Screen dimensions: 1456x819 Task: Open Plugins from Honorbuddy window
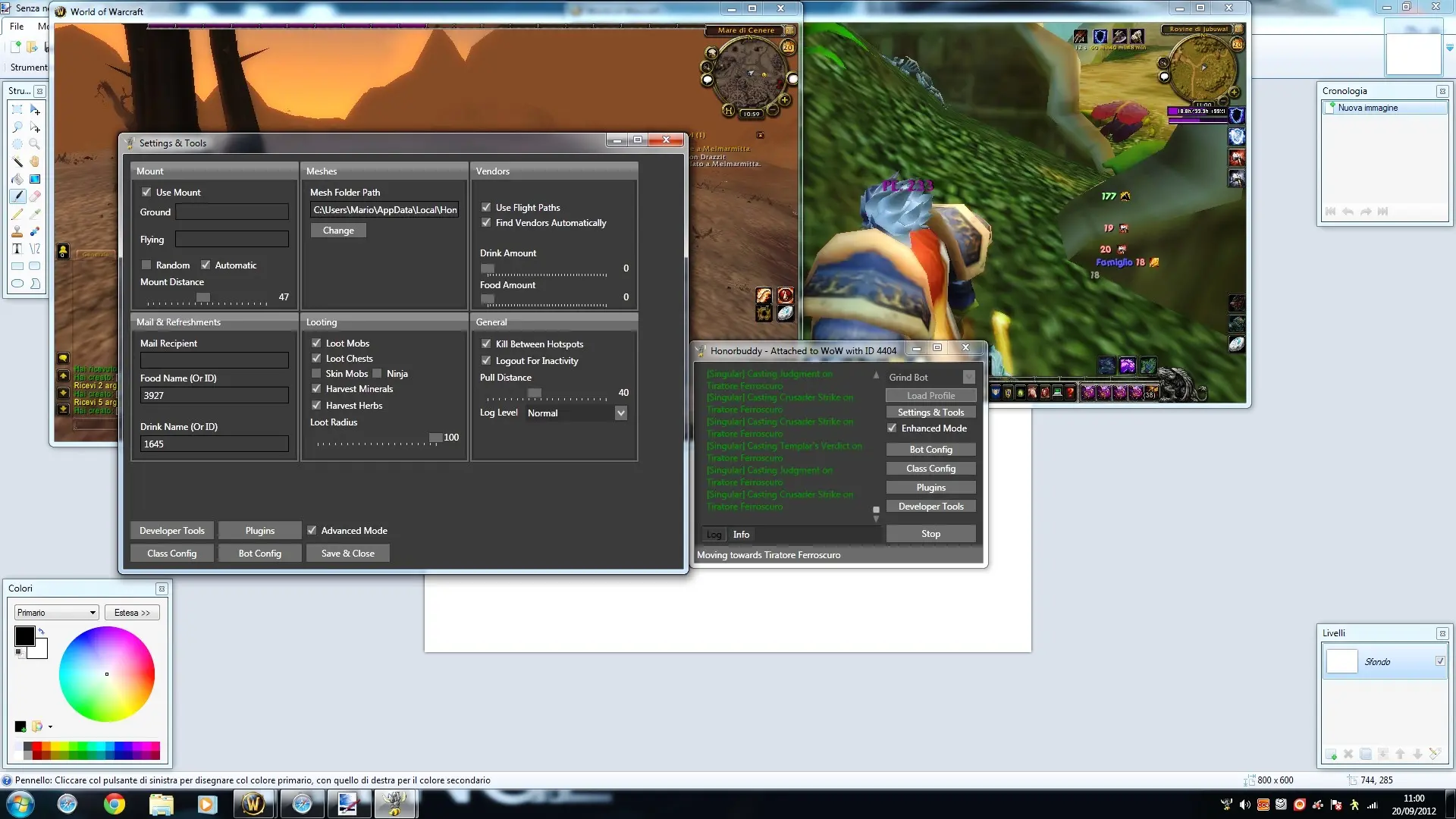pyautogui.click(x=931, y=488)
